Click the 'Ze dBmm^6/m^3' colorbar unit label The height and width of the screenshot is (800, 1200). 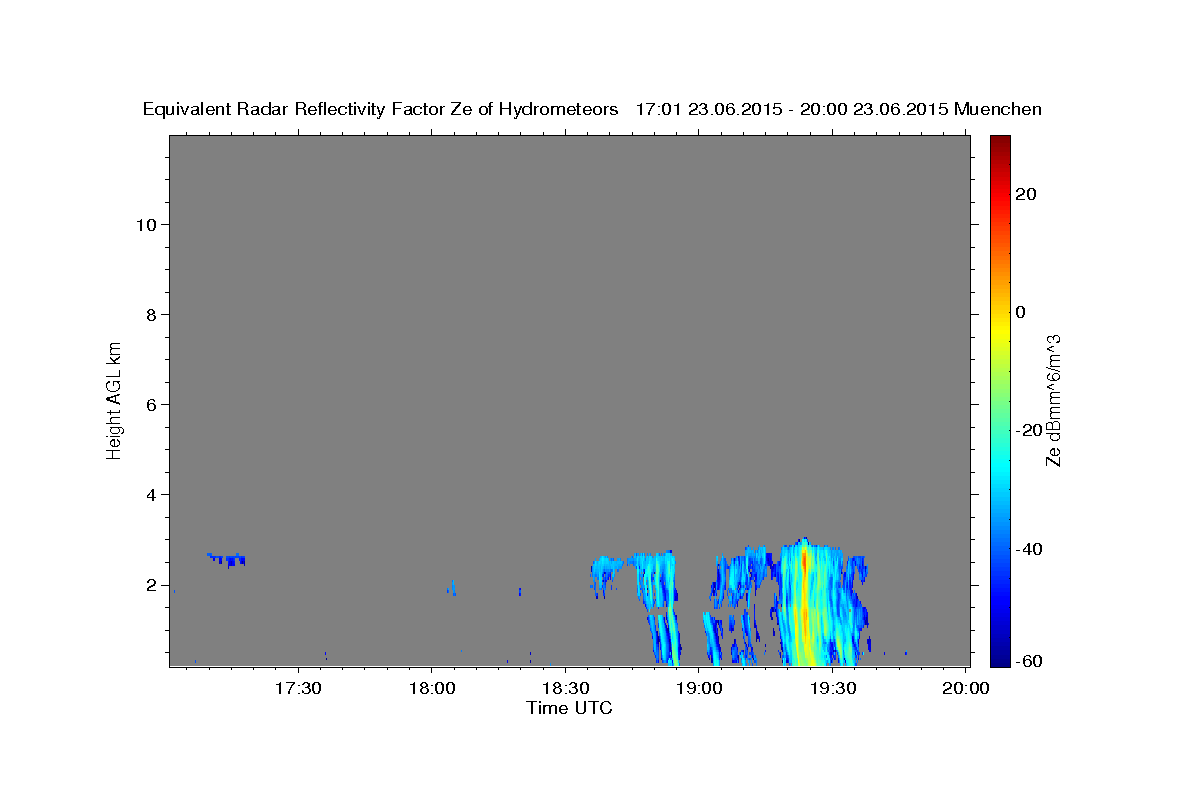click(1053, 400)
